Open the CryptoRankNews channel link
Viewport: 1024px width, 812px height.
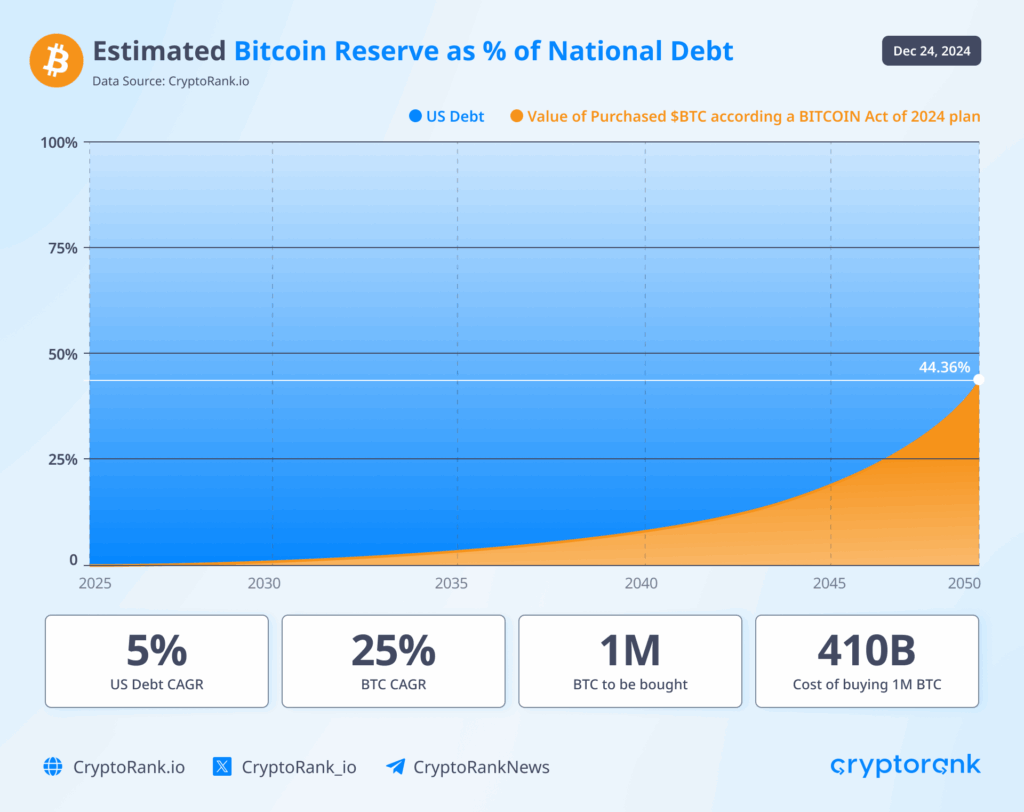[x=481, y=767]
